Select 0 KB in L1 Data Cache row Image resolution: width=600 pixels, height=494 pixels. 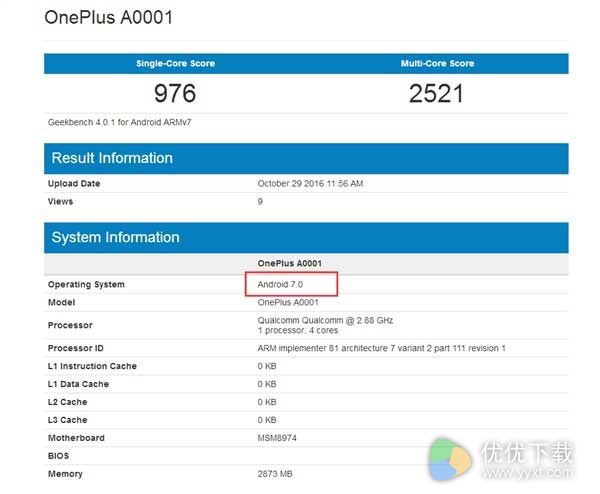click(x=267, y=384)
